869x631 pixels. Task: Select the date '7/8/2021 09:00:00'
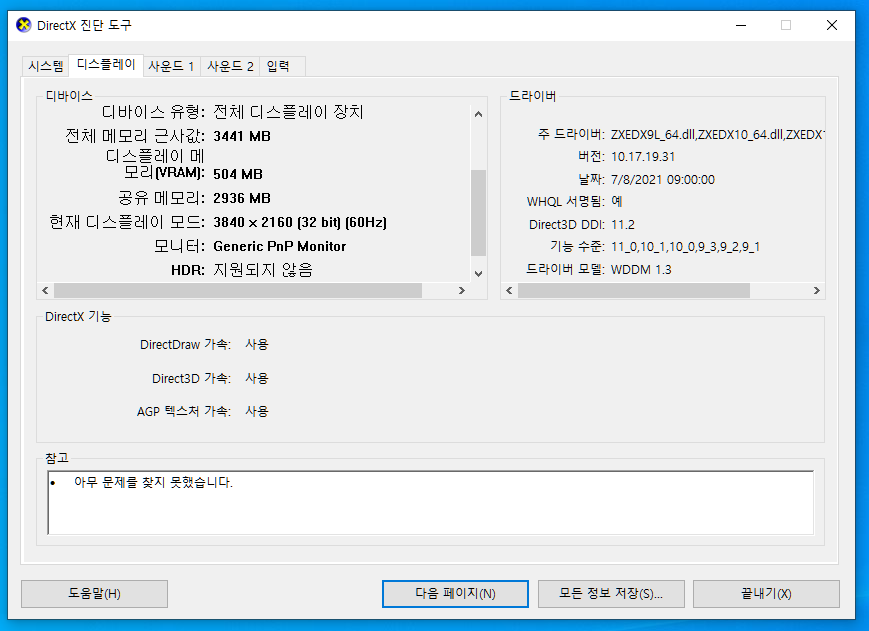click(x=663, y=179)
